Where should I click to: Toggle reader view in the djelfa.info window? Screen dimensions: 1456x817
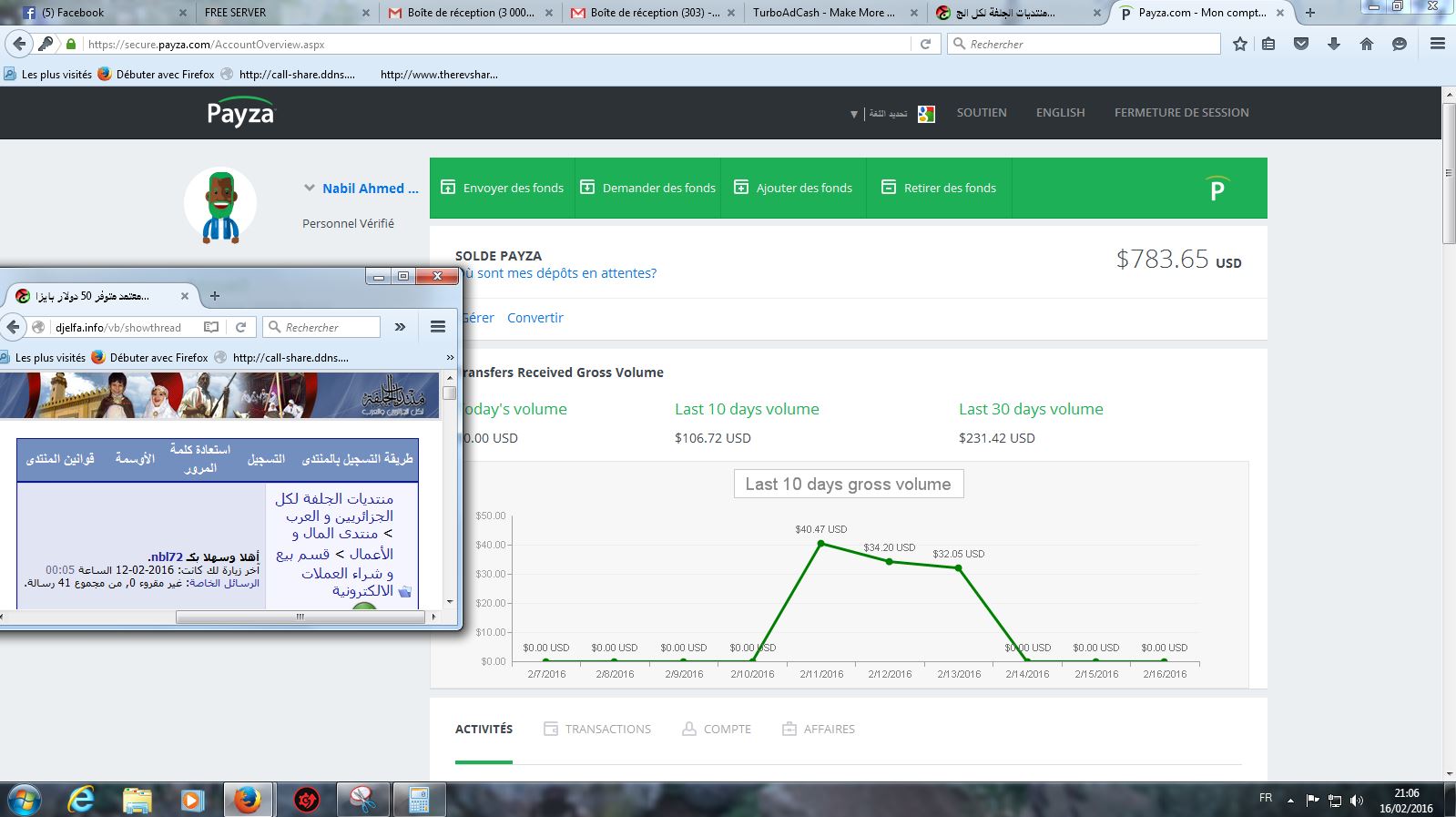coord(211,327)
